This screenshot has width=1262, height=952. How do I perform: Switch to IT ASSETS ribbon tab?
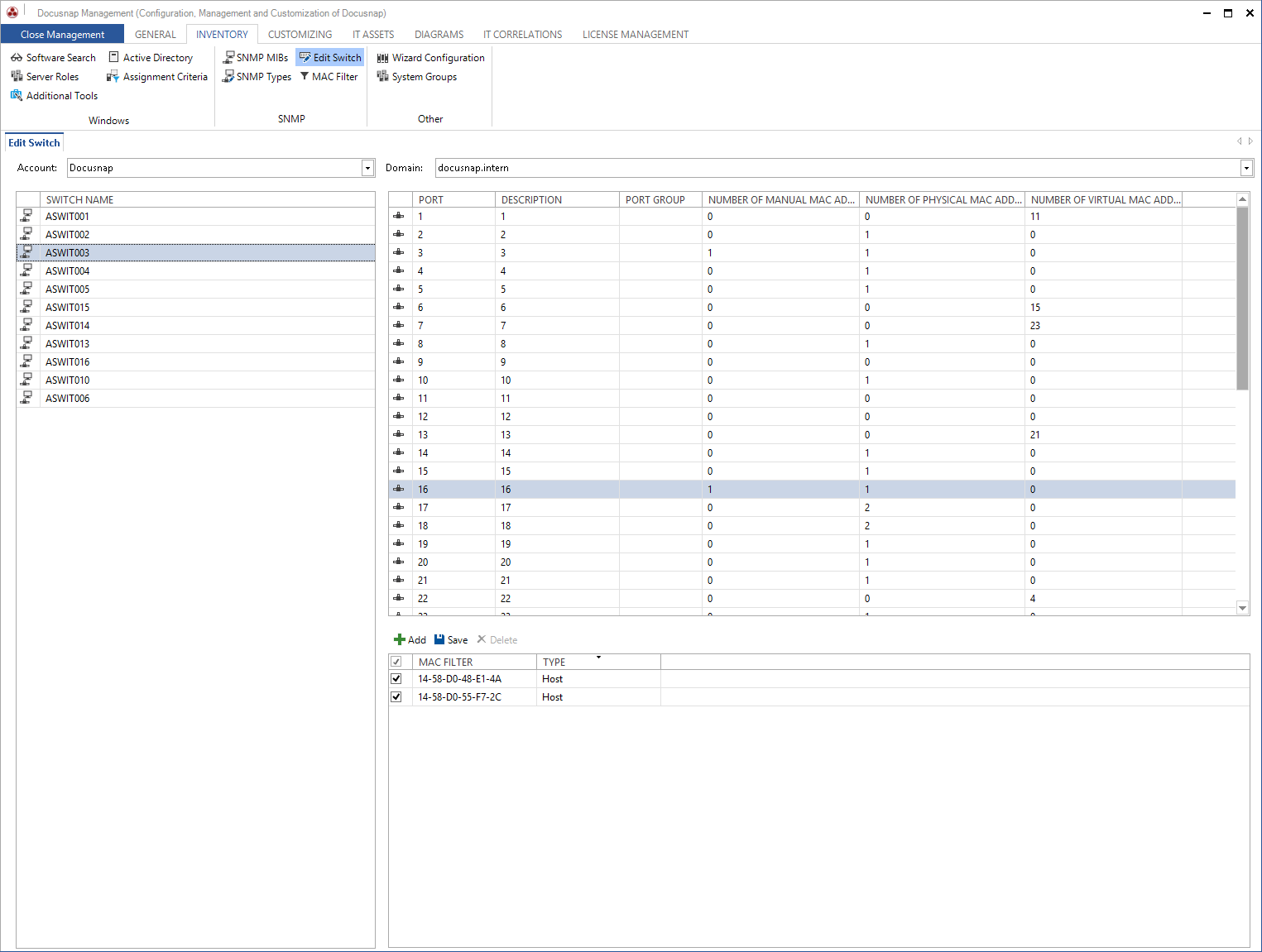click(x=373, y=35)
